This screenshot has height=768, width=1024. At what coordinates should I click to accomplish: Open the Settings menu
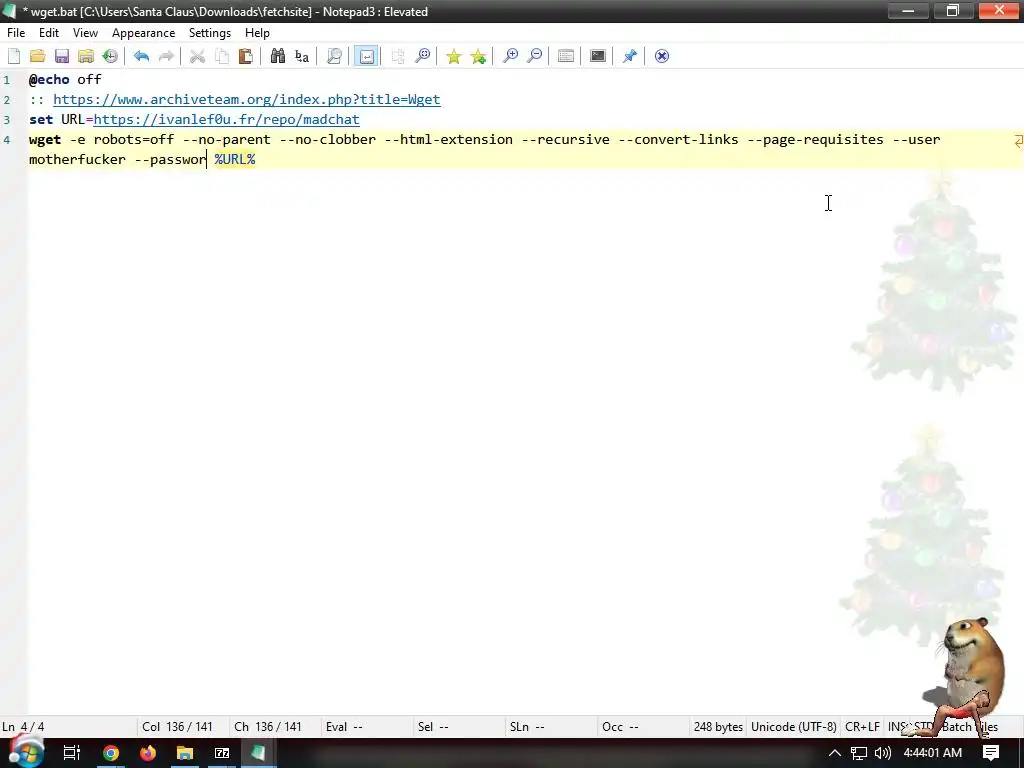pos(210,33)
